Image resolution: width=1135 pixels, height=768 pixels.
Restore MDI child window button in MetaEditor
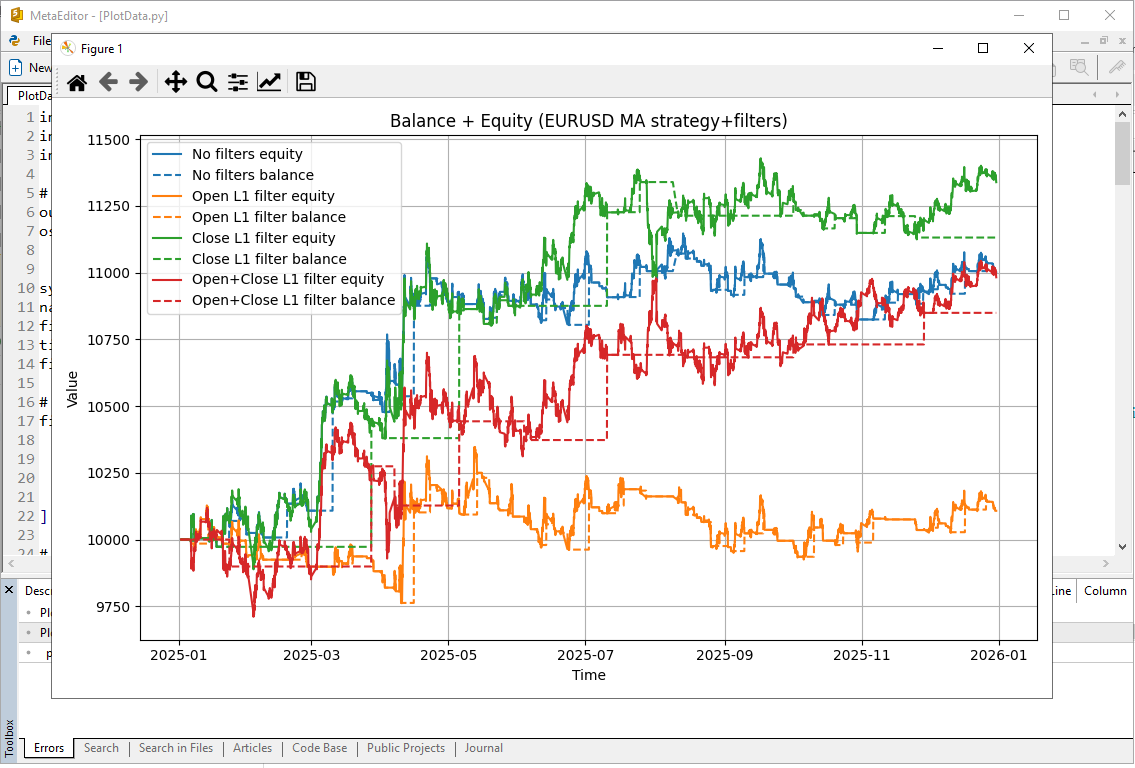[x=1104, y=41]
